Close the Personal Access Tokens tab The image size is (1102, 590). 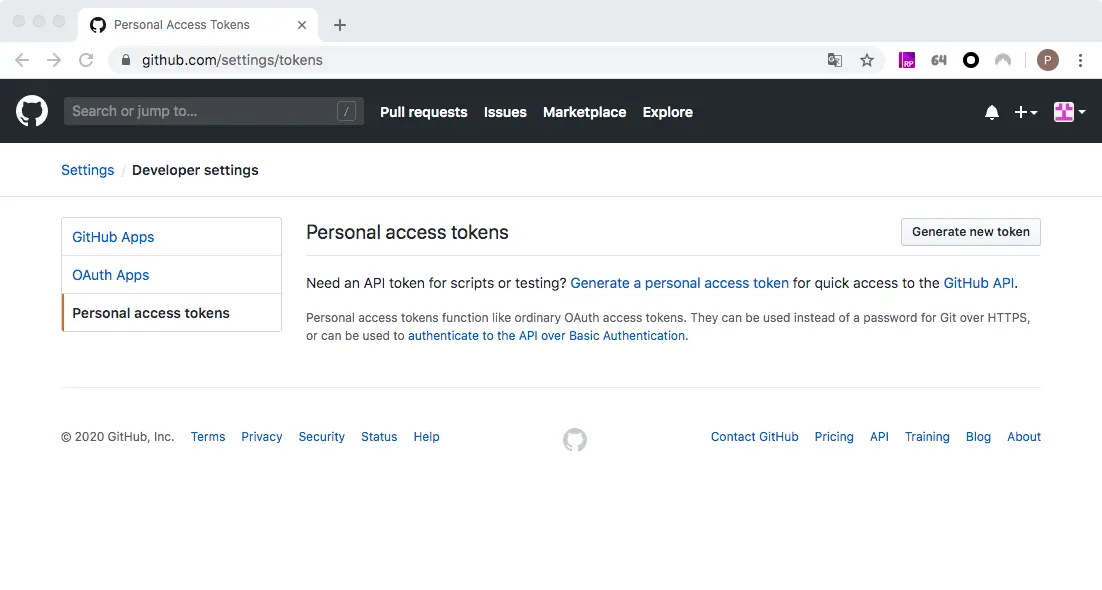[302, 25]
